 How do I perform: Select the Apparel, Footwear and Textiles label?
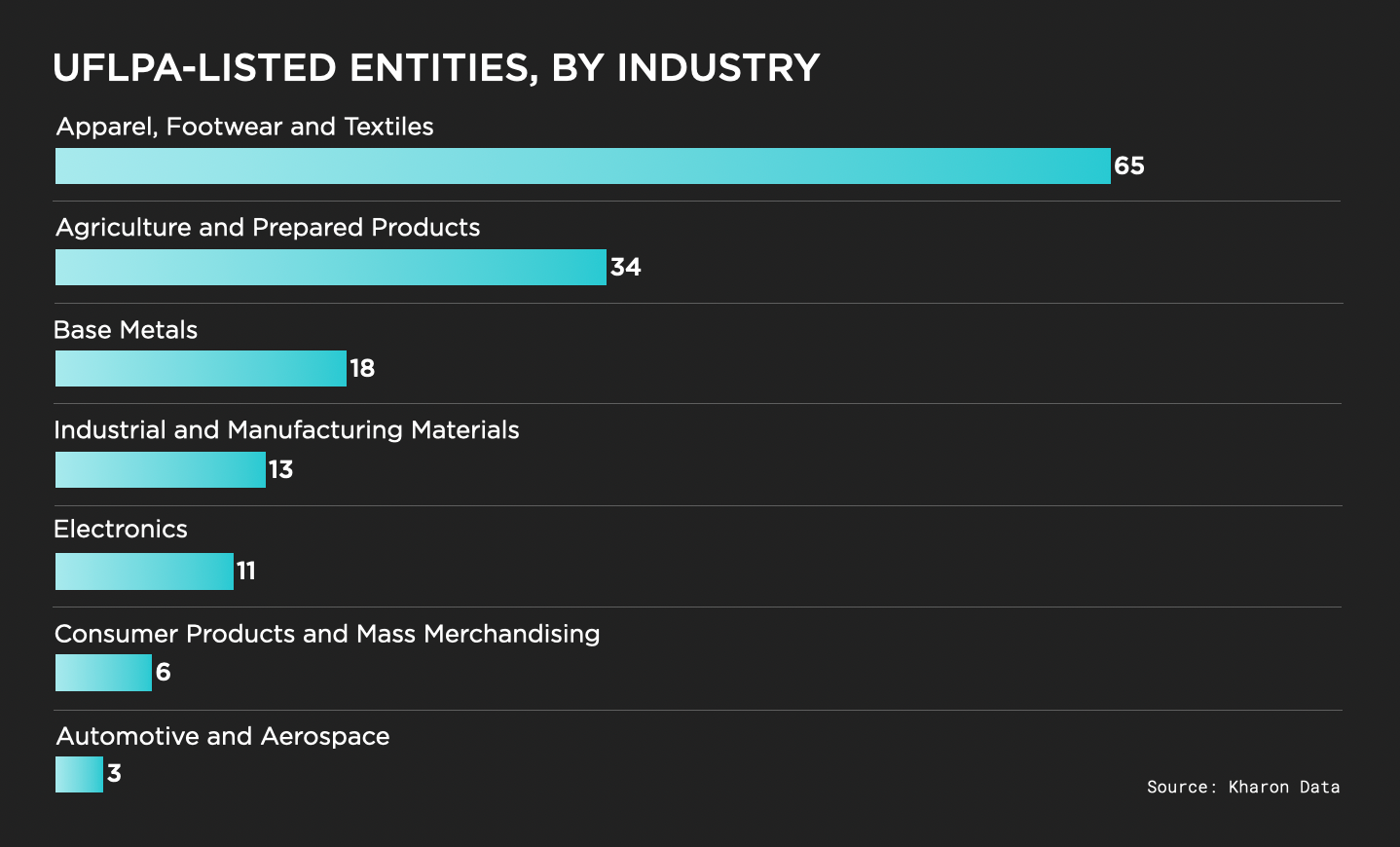pos(244,127)
